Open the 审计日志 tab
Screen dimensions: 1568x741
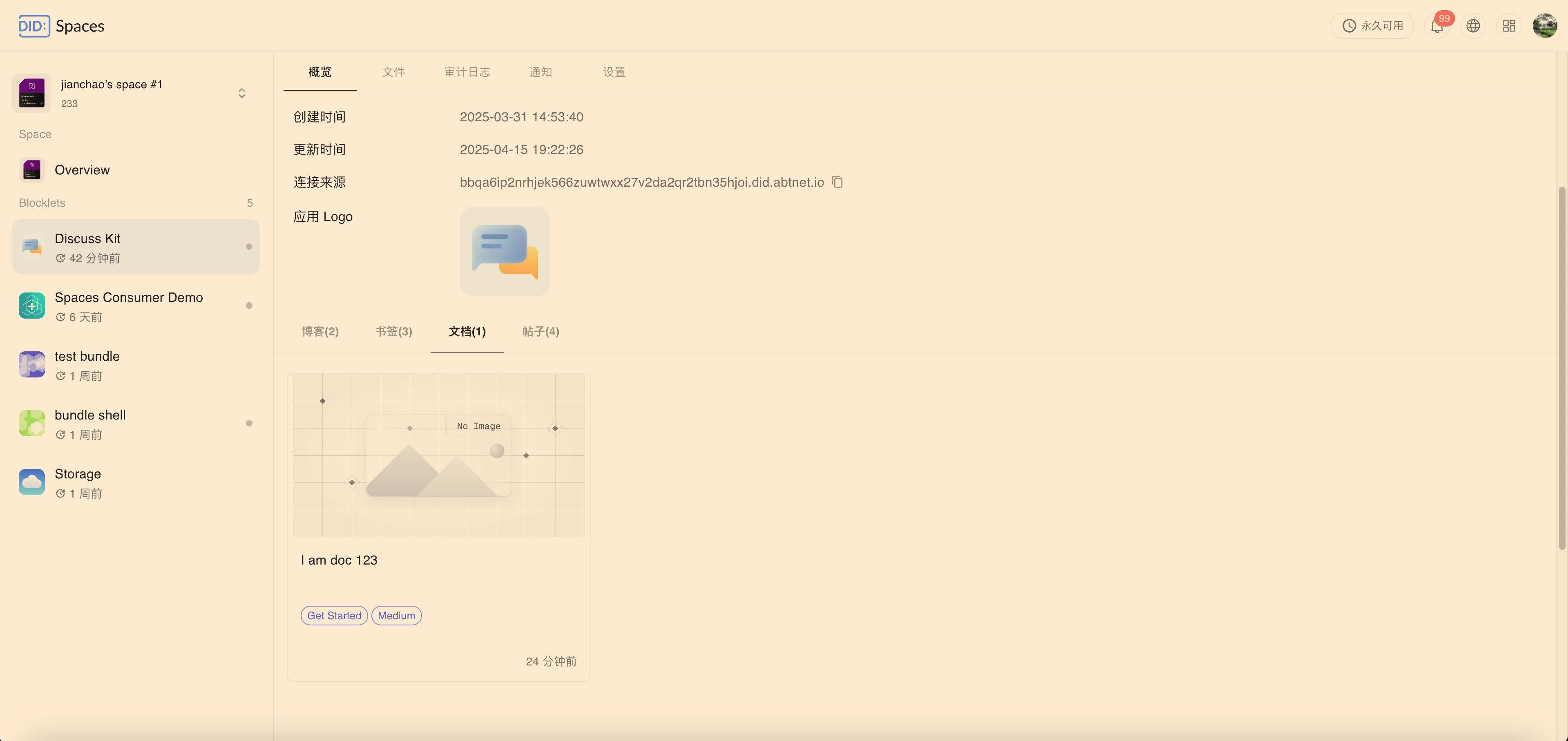click(x=467, y=72)
